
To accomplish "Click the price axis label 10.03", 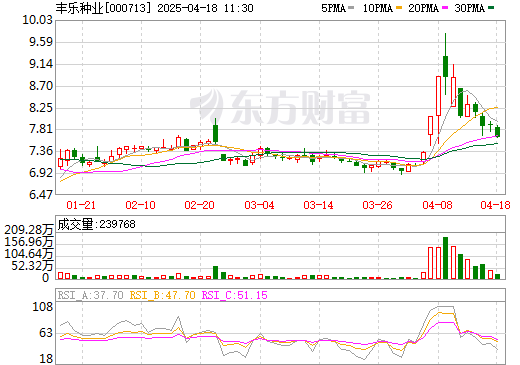I will 37,20.
